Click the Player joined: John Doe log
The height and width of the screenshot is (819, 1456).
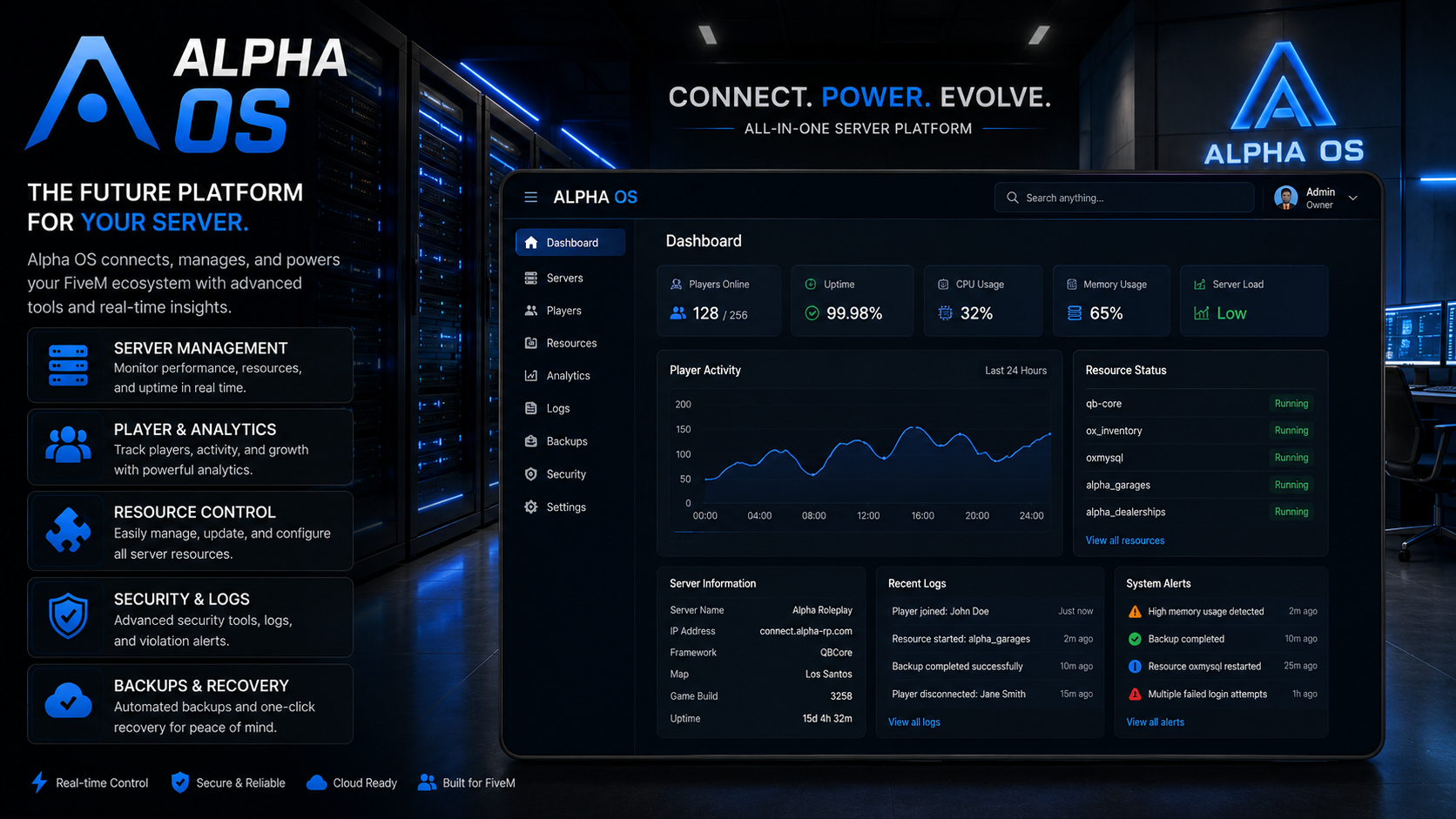[x=940, y=612]
